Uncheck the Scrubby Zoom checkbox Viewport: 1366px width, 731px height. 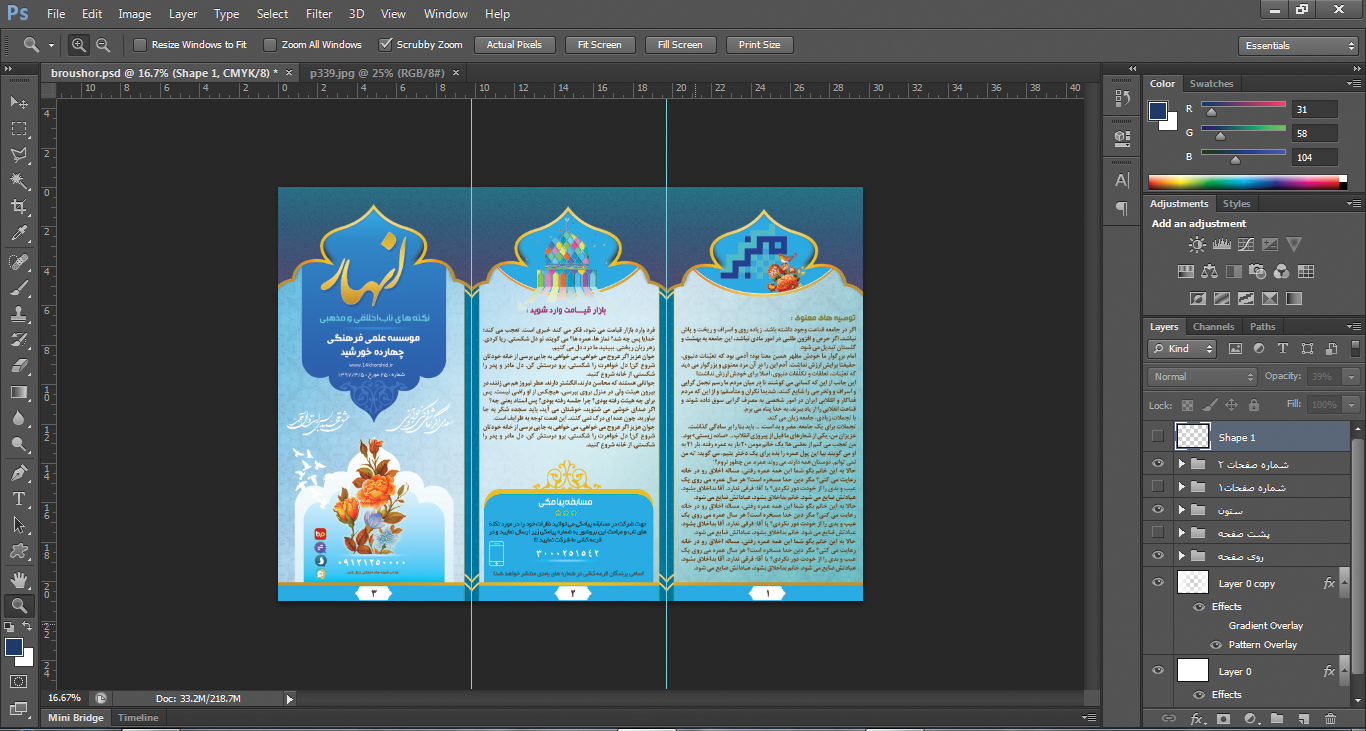coord(386,45)
